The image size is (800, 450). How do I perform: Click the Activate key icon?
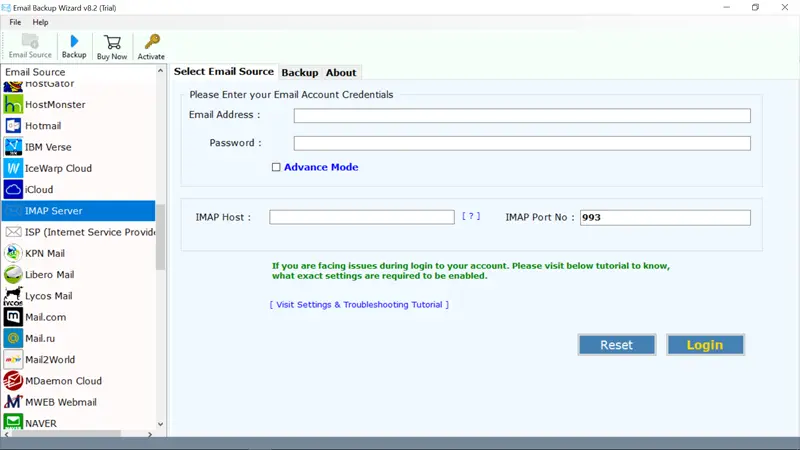point(152,42)
